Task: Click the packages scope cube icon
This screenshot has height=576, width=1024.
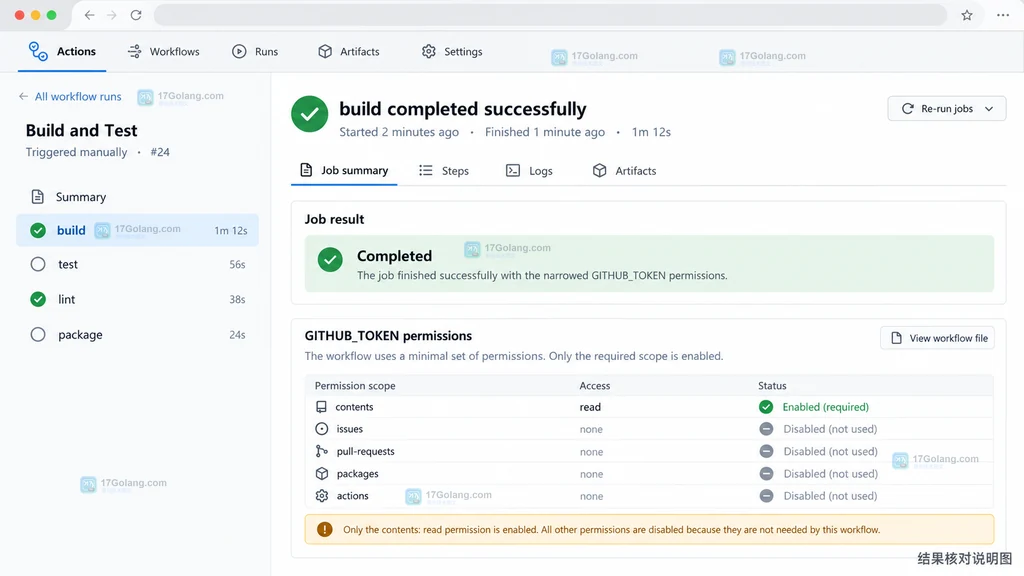Action: pos(321,473)
